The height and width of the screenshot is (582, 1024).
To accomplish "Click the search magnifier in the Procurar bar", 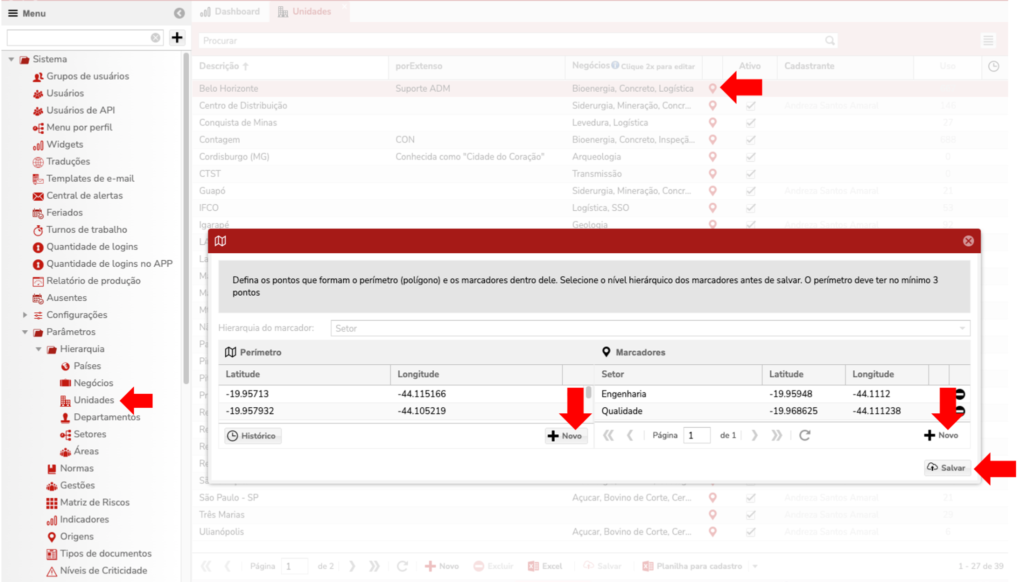I will pyautogui.click(x=829, y=40).
